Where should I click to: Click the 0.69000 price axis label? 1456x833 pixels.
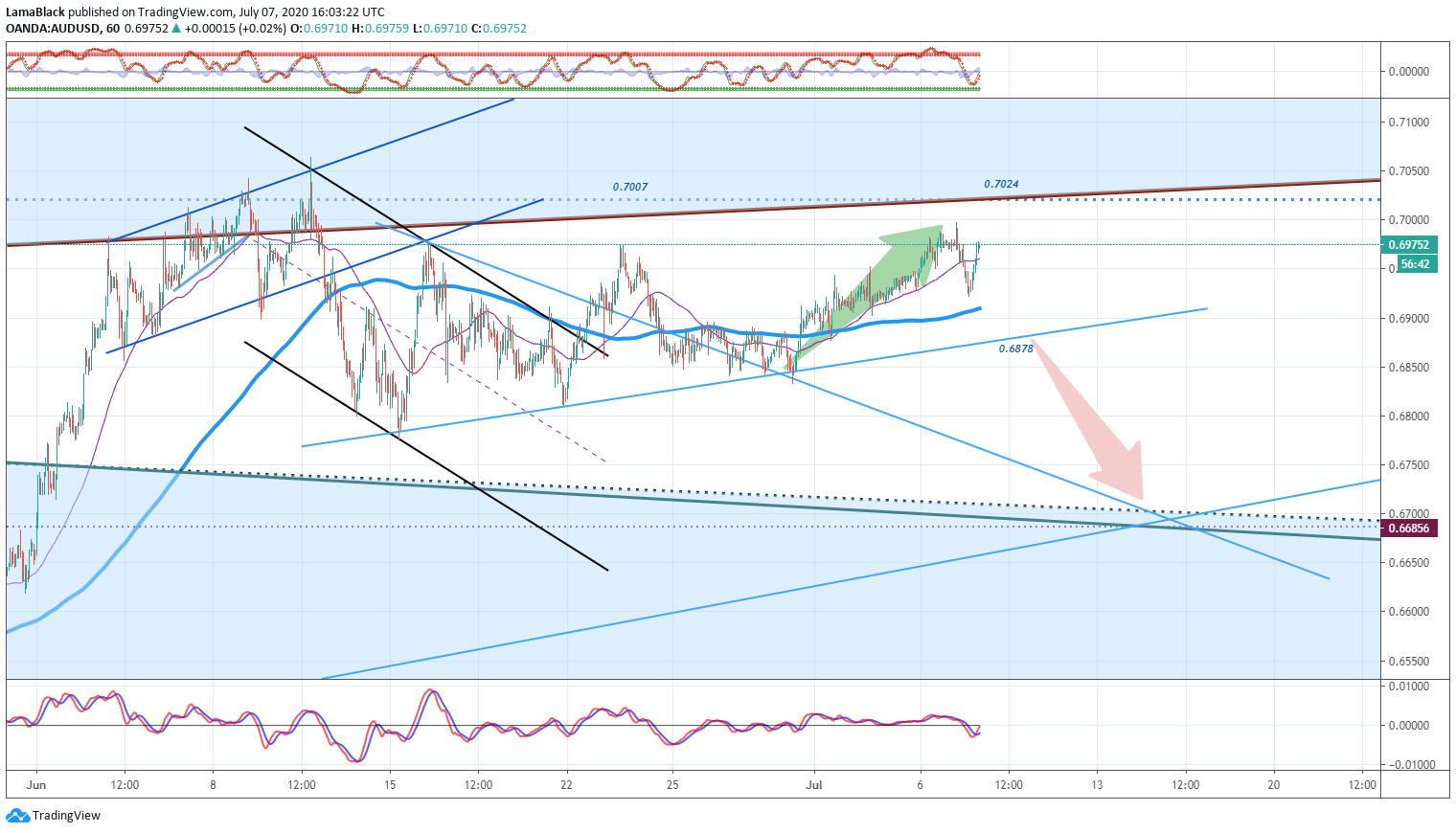coord(1408,319)
